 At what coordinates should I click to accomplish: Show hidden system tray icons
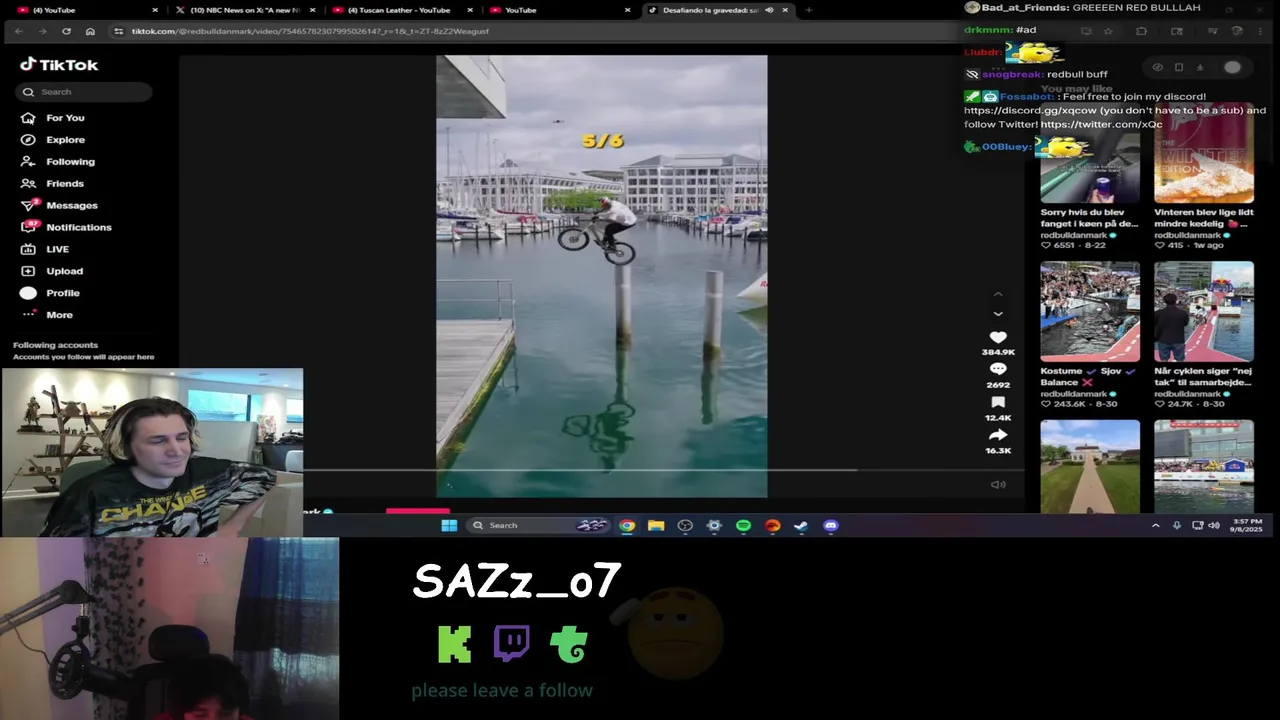point(1156,525)
